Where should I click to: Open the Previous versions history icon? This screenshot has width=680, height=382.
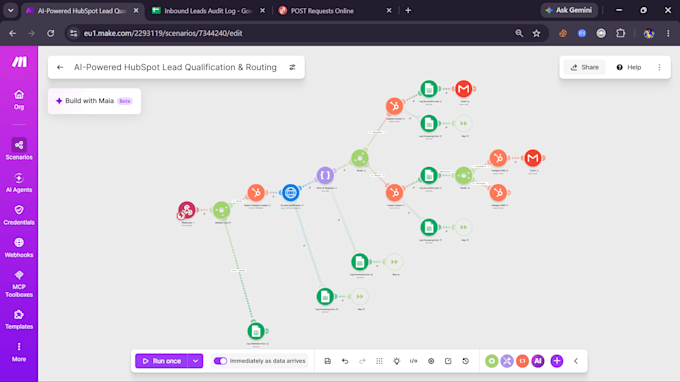coord(465,361)
